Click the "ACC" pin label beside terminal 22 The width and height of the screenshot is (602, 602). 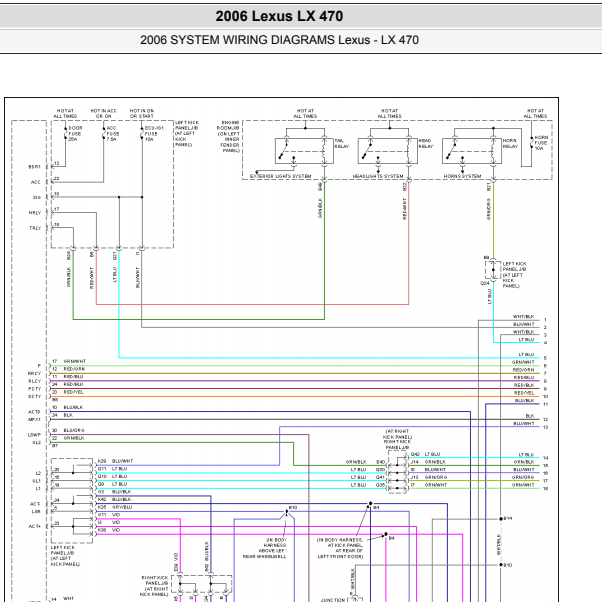(35, 182)
